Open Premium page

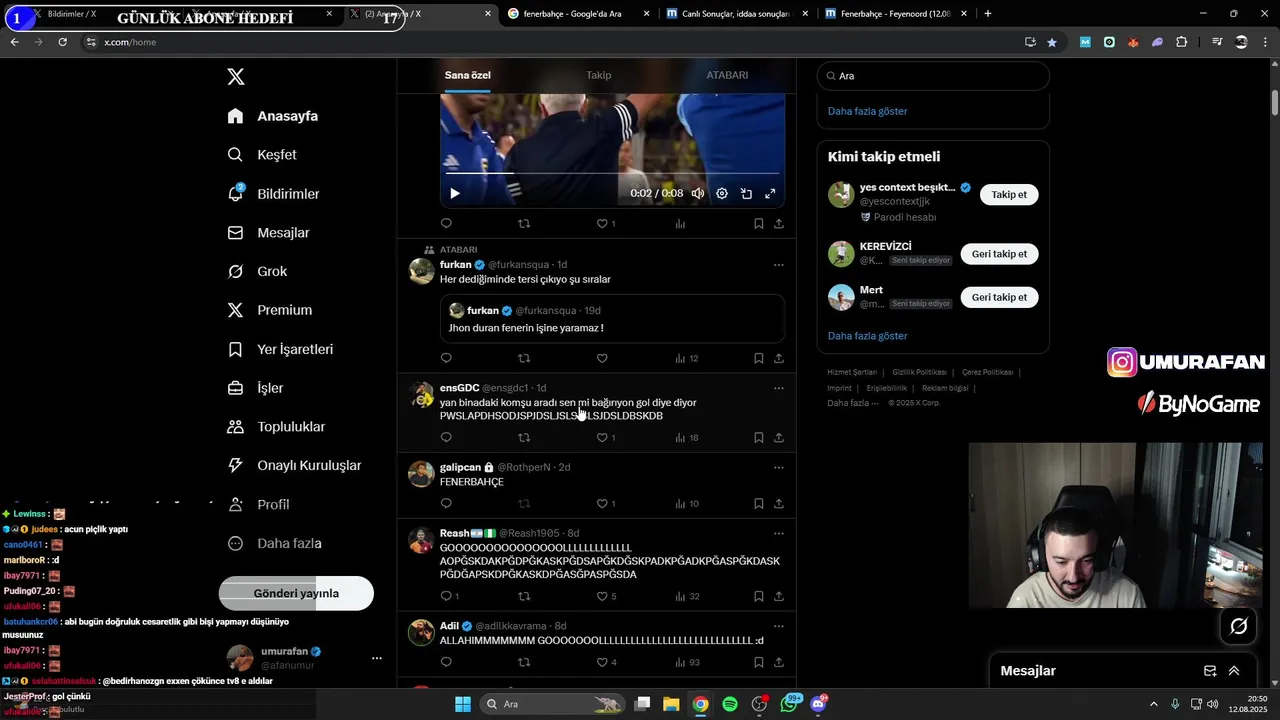(x=270, y=310)
